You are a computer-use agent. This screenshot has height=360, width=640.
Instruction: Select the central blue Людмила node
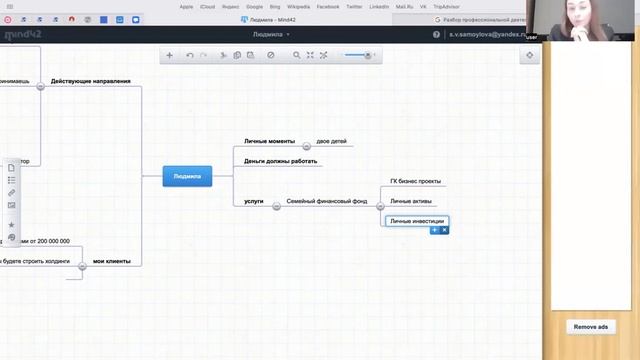187,176
